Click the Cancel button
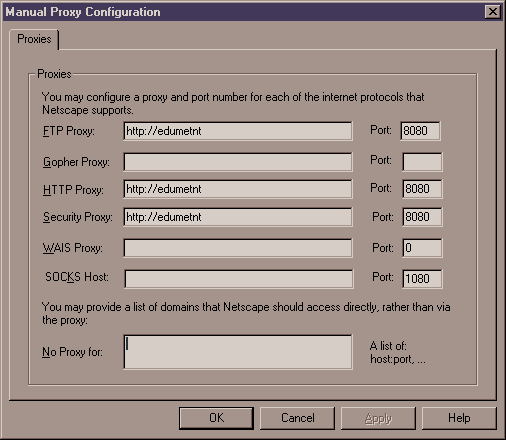Image resolution: width=506 pixels, height=440 pixels. (x=297, y=418)
